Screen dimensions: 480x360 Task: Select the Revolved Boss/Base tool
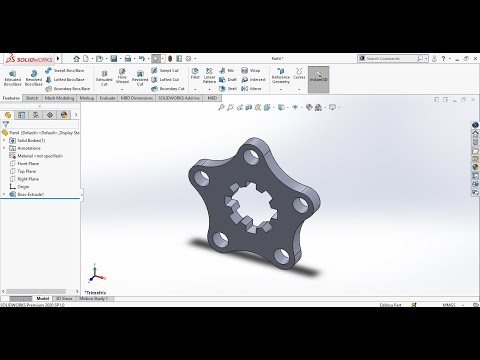tap(34, 78)
